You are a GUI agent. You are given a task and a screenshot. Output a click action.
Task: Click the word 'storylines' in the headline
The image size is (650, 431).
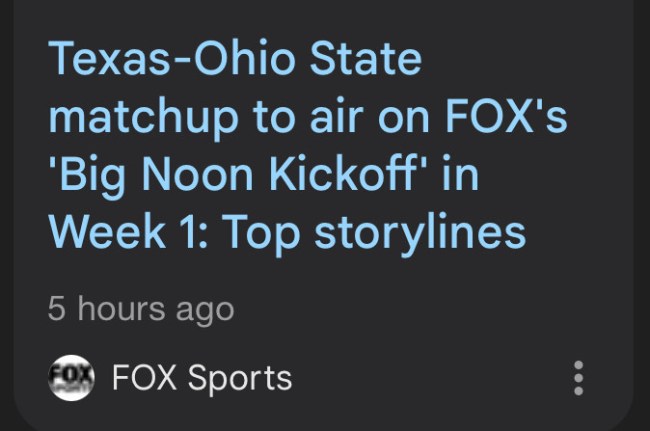[x=419, y=233]
